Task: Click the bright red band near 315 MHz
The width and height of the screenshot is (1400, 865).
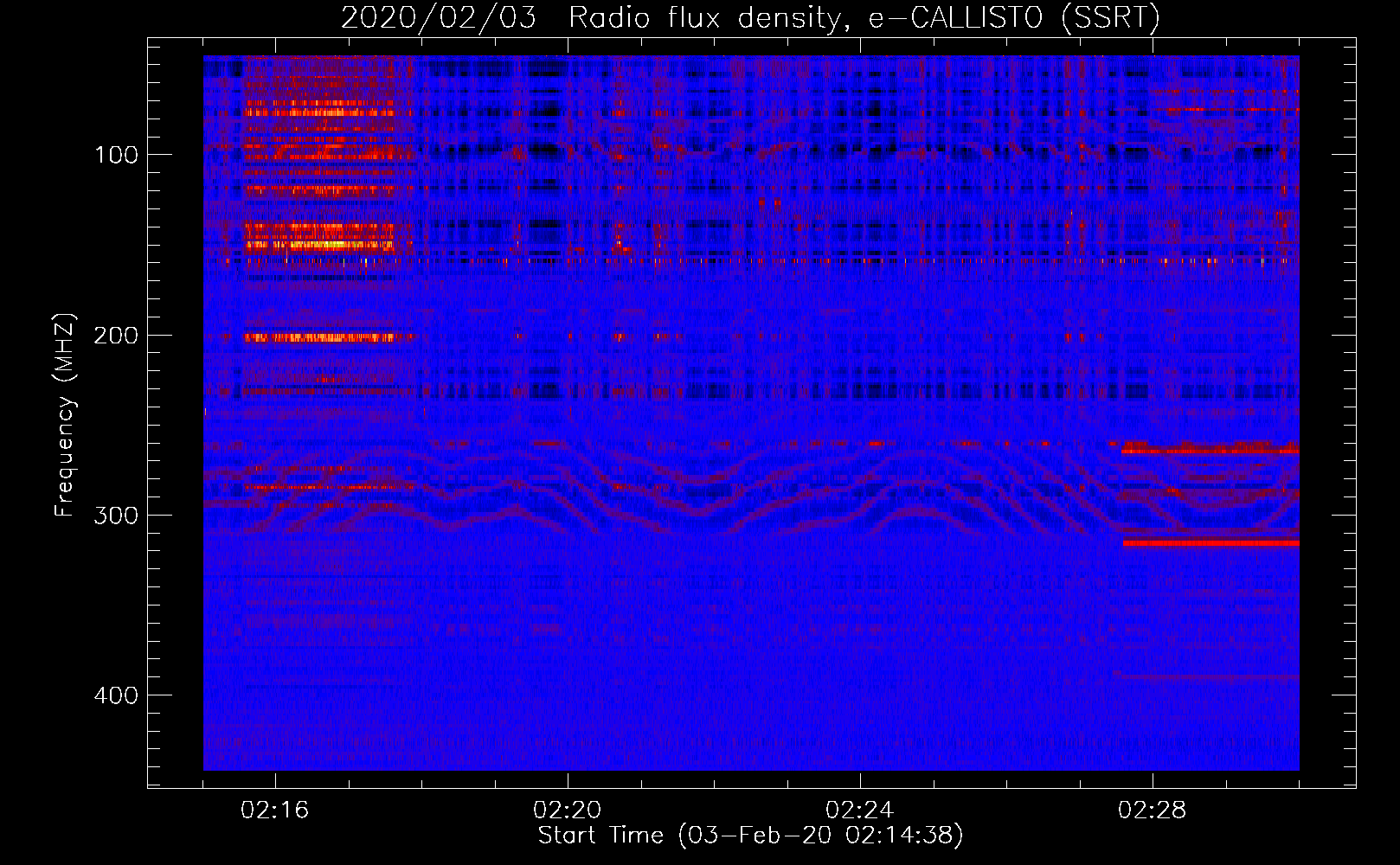Action: click(1211, 543)
